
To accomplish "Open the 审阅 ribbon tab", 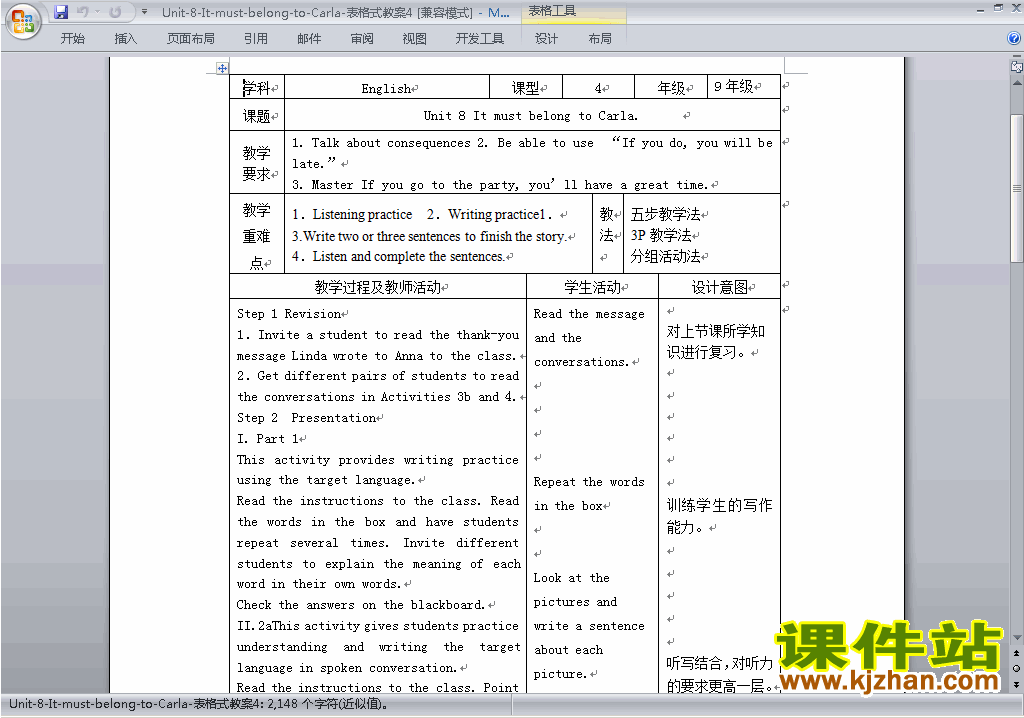I will click(x=362, y=39).
